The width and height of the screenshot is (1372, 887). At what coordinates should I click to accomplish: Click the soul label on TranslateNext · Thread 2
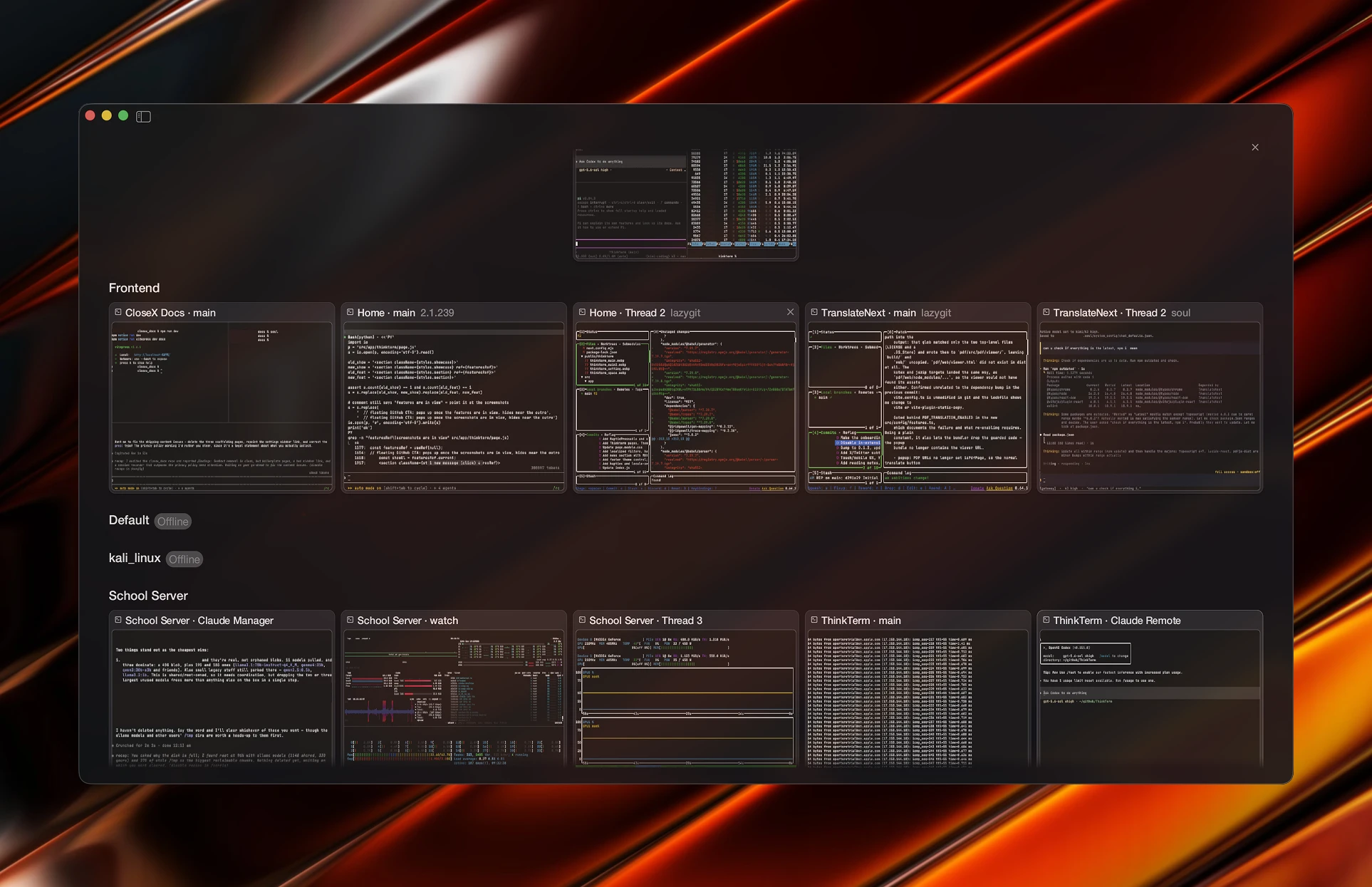1180,313
